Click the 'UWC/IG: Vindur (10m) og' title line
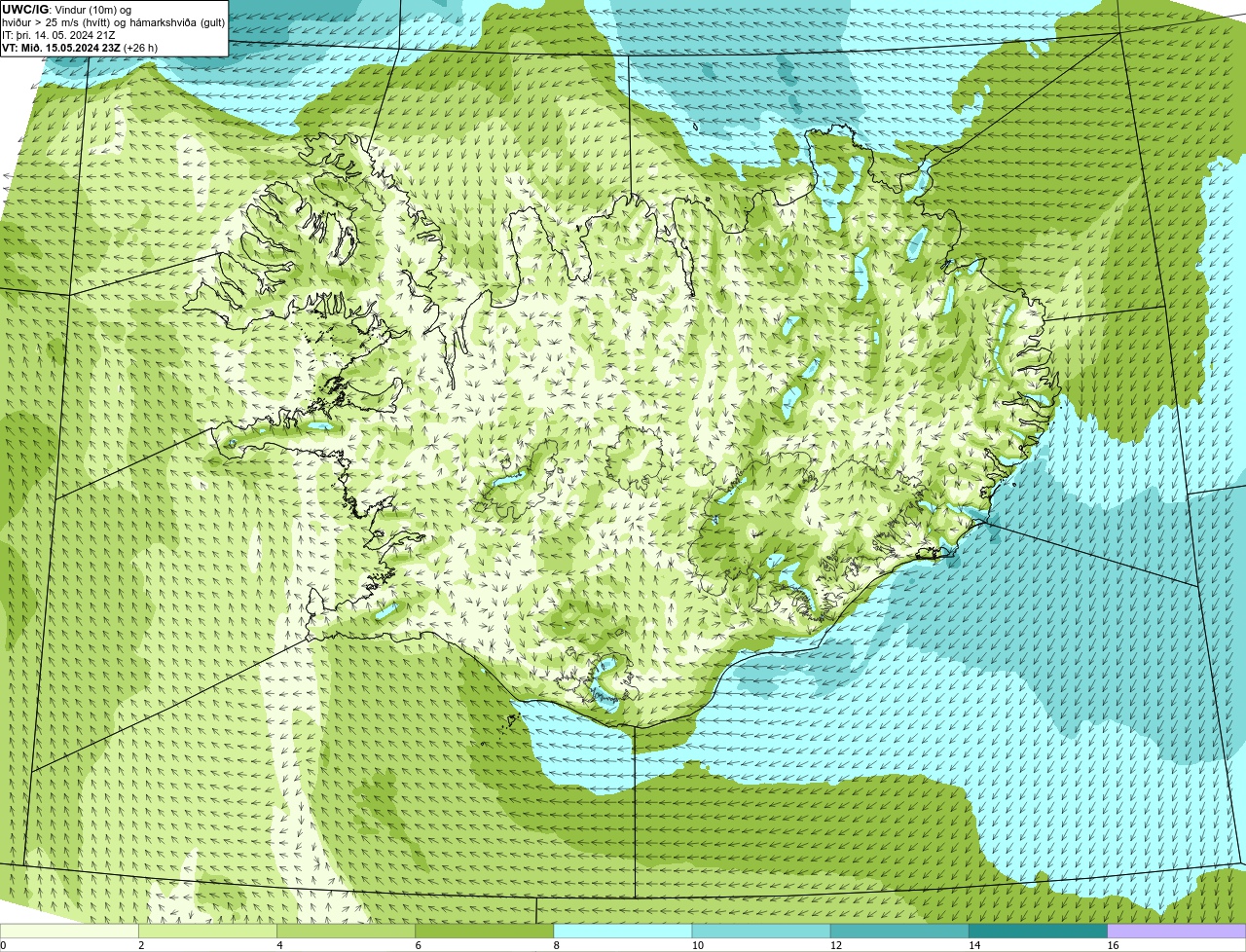 click(x=66, y=9)
